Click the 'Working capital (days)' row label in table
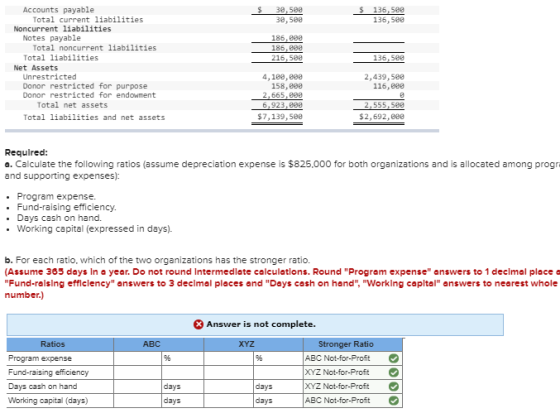560x418 pixels. click(48, 400)
